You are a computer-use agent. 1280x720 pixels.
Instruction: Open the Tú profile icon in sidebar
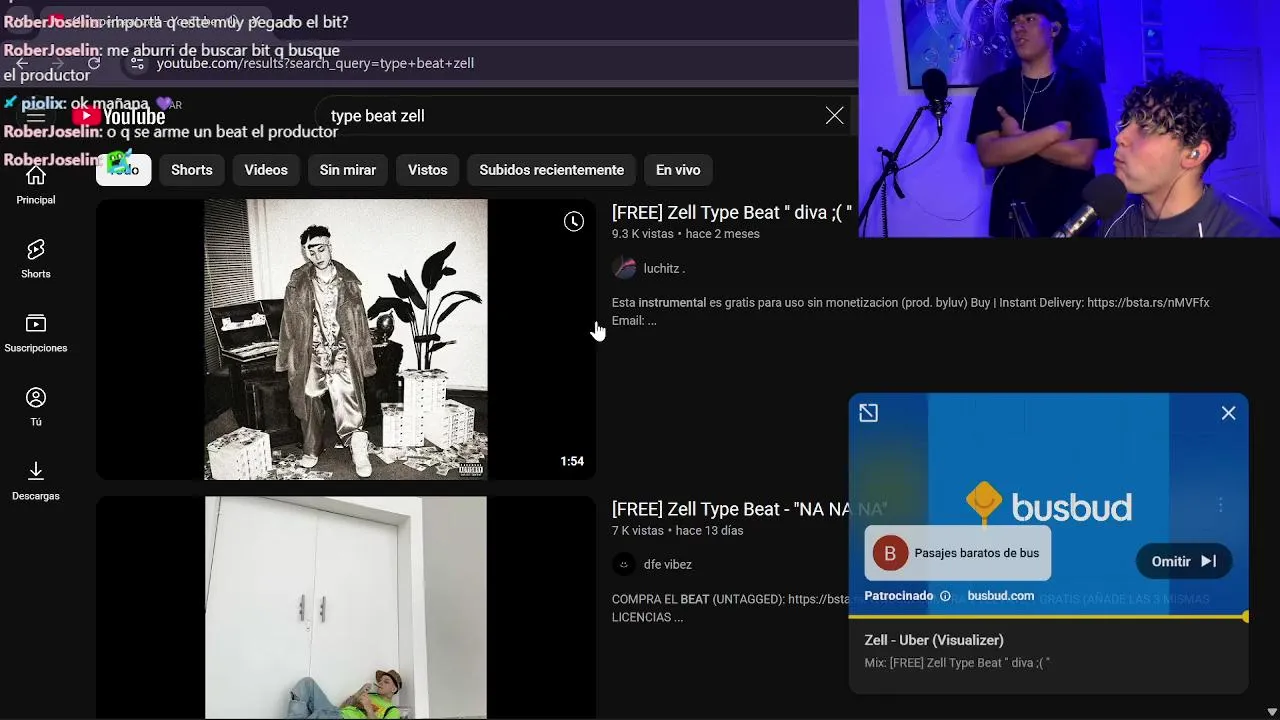pyautogui.click(x=36, y=407)
